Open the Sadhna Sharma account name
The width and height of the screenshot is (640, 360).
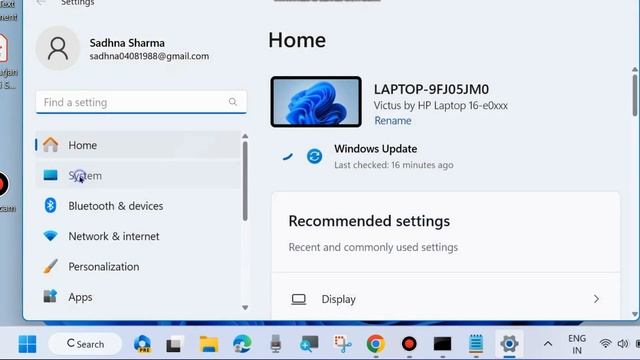coord(127,43)
